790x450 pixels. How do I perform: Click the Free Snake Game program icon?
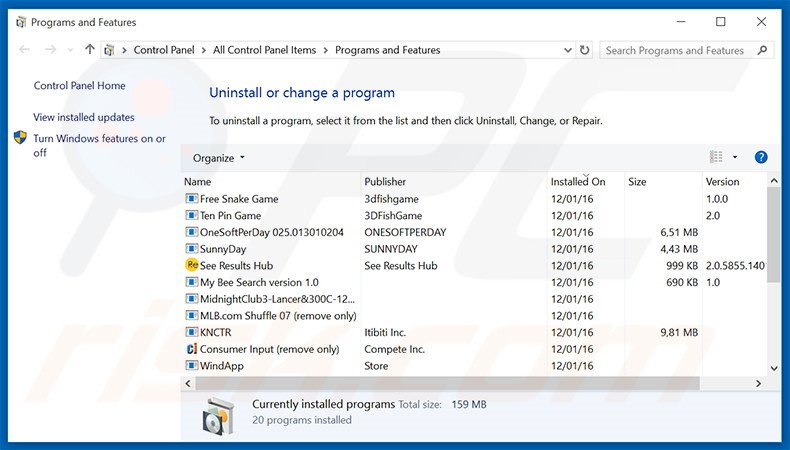[191, 199]
